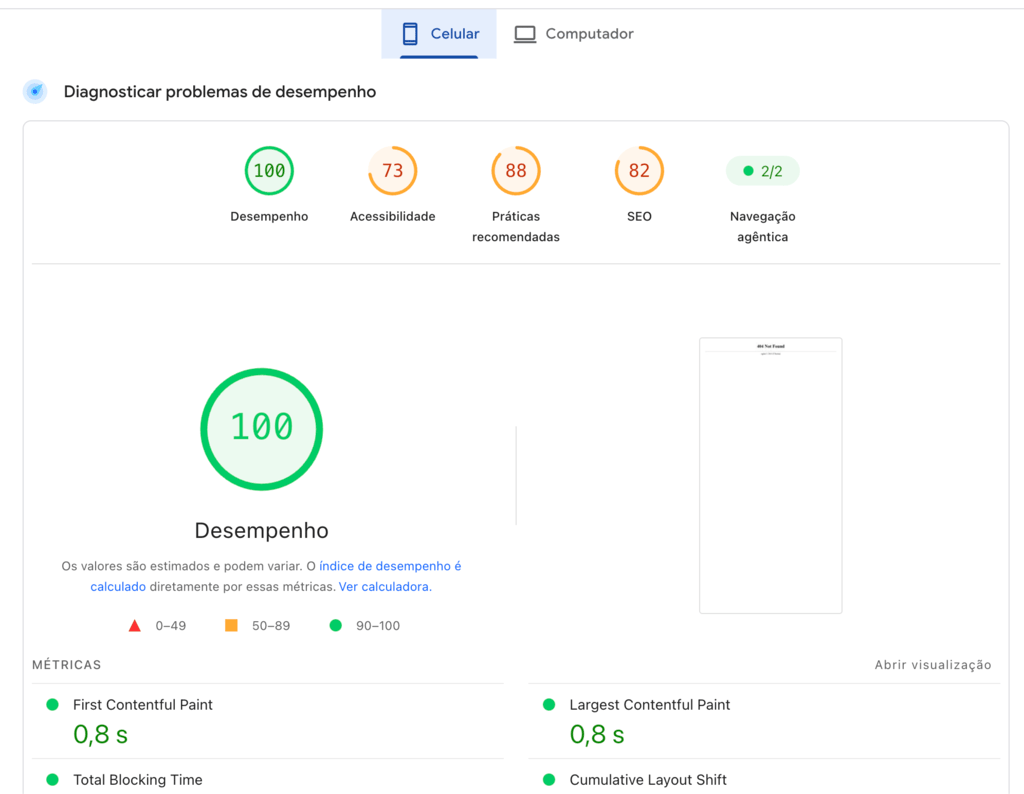Click the MÉTRICAS section heading

67,665
